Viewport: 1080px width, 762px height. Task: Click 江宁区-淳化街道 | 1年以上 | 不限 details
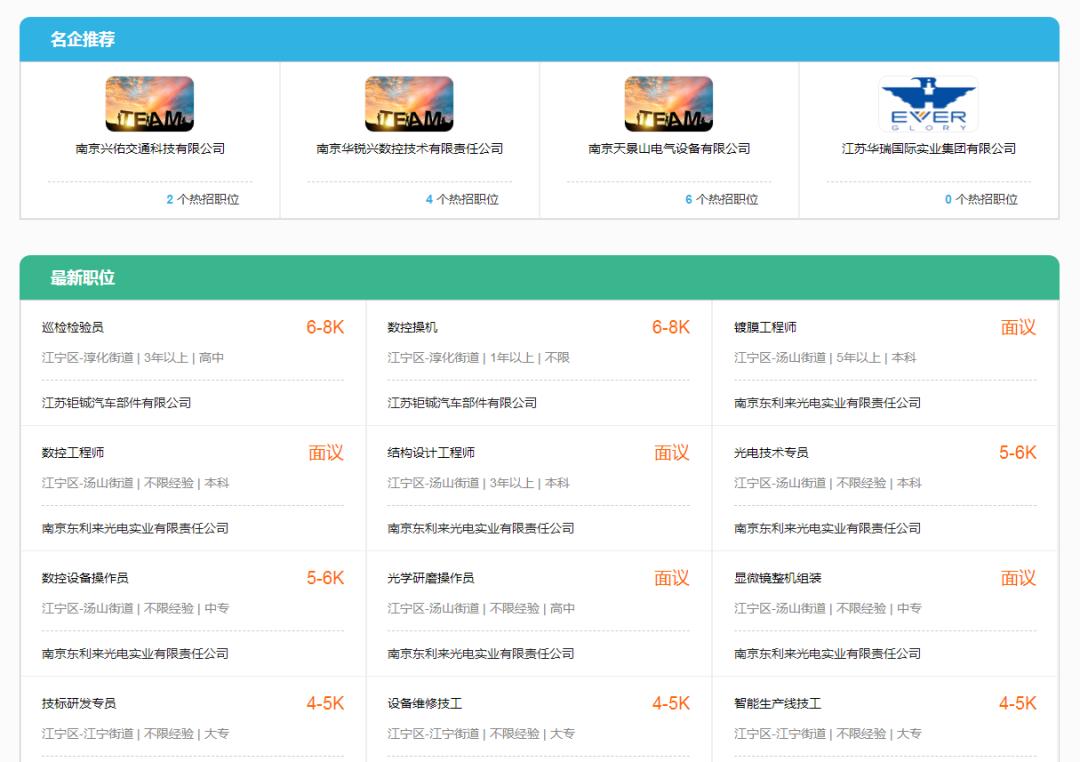tap(479, 358)
